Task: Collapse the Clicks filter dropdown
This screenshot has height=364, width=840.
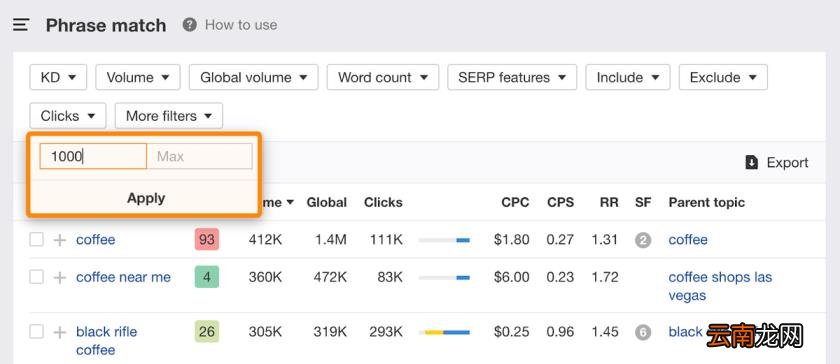Action: [68, 116]
